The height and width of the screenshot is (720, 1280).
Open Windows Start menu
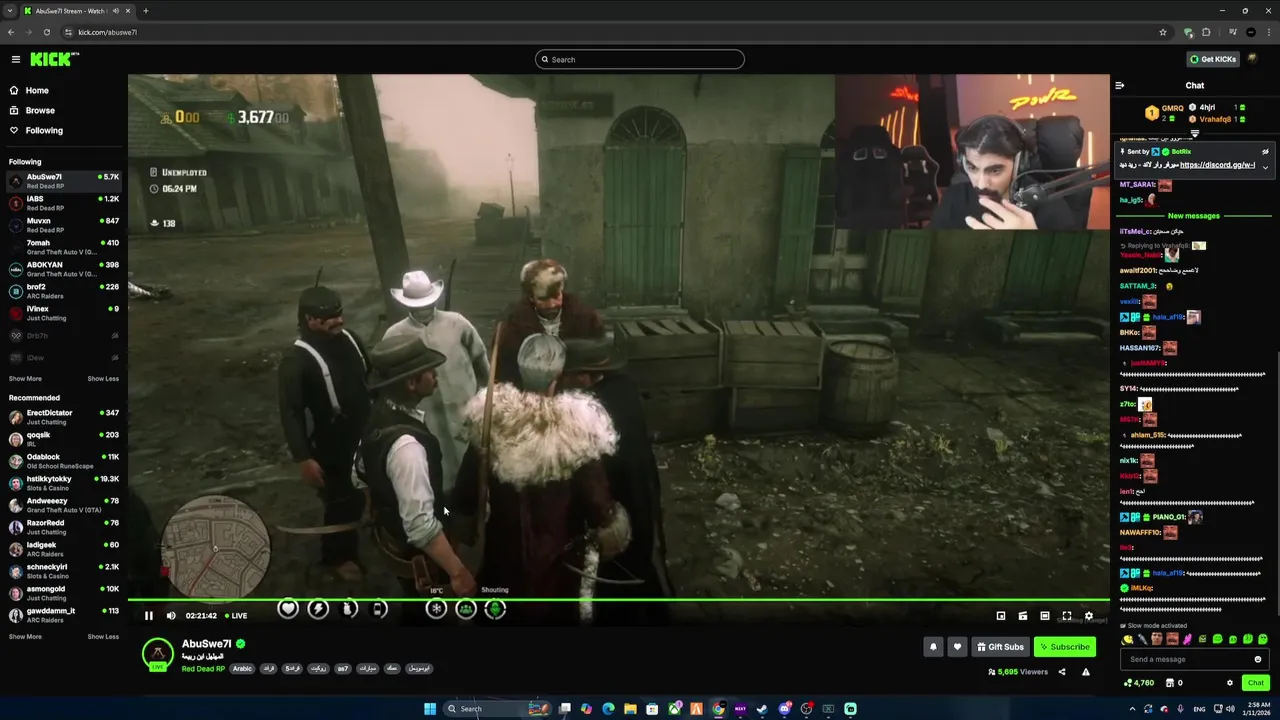(x=430, y=709)
